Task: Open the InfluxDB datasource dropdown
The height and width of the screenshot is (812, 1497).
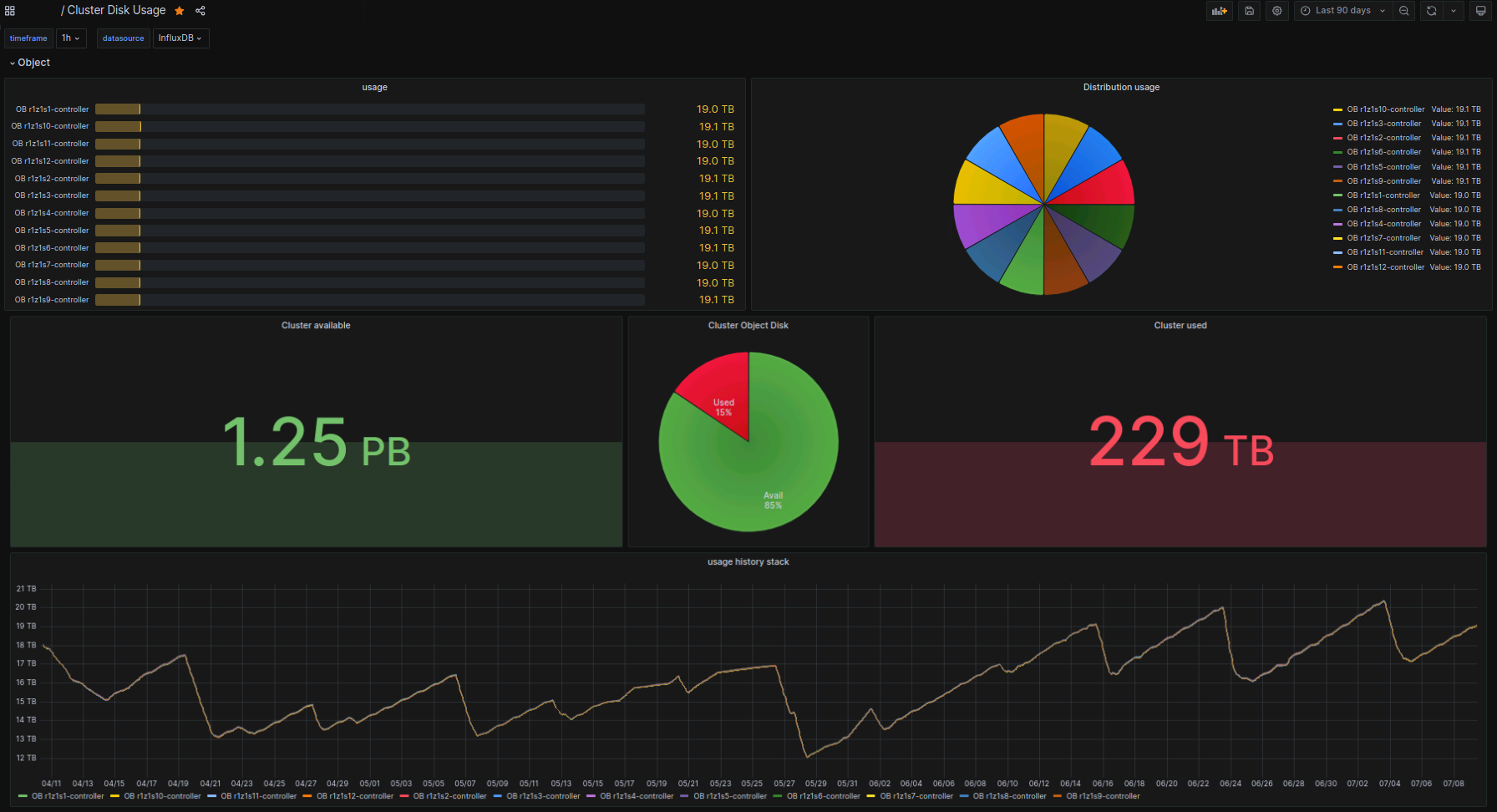Action: [180, 38]
